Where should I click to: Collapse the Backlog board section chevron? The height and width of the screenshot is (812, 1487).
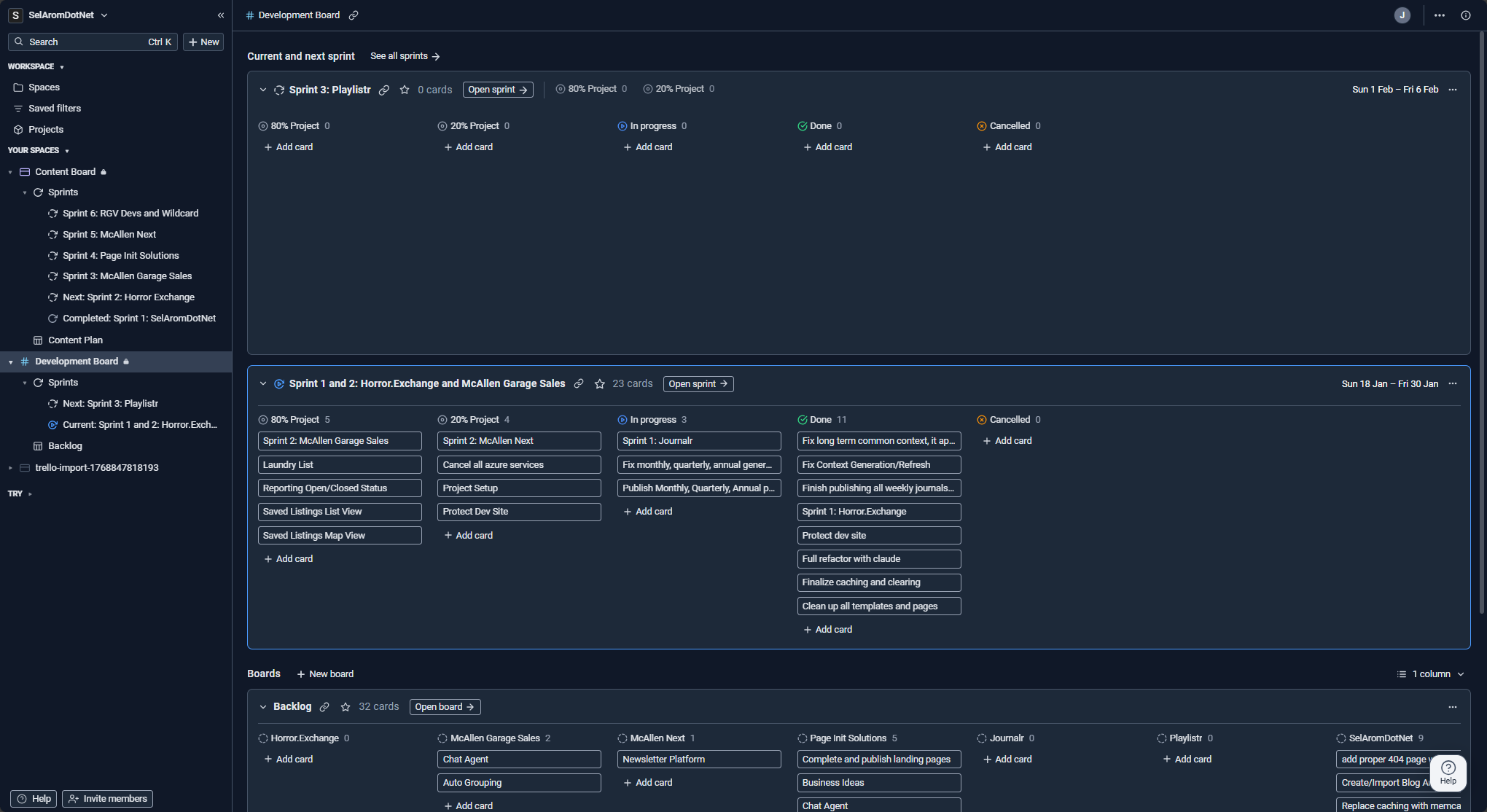(263, 707)
